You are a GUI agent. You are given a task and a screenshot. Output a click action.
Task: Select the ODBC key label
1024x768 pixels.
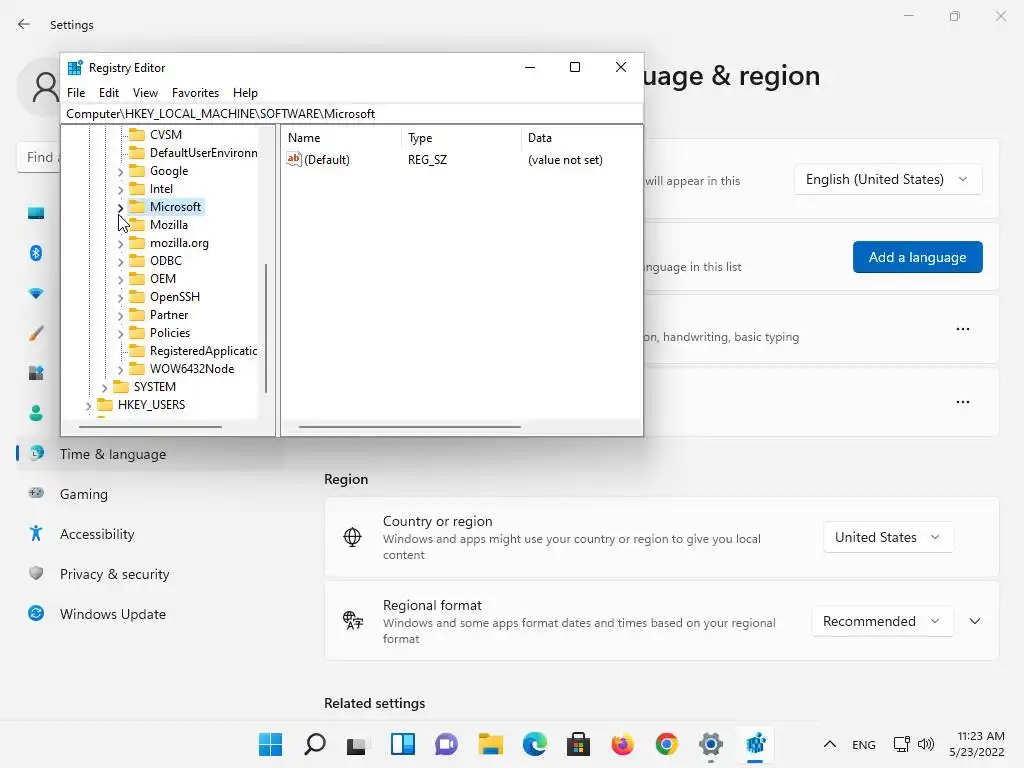pyautogui.click(x=165, y=261)
